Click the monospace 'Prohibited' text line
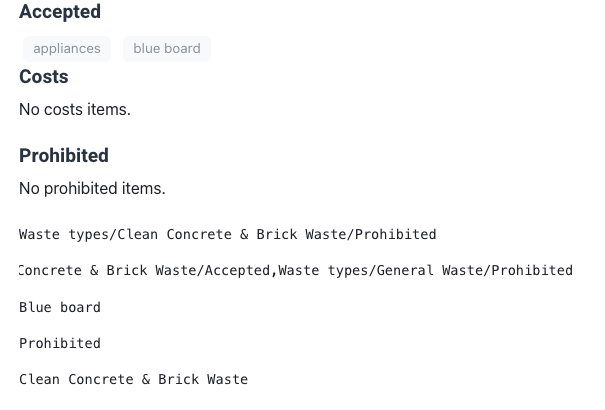This screenshot has height=410, width=605. coord(60,343)
